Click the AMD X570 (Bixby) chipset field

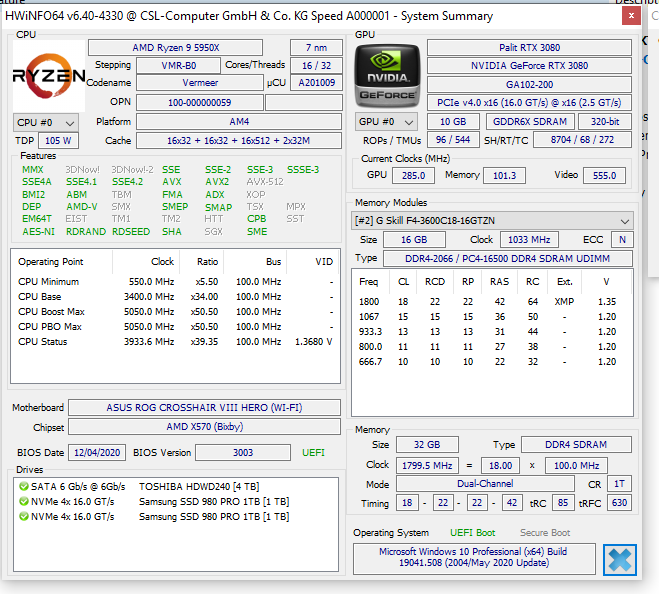coord(204,427)
